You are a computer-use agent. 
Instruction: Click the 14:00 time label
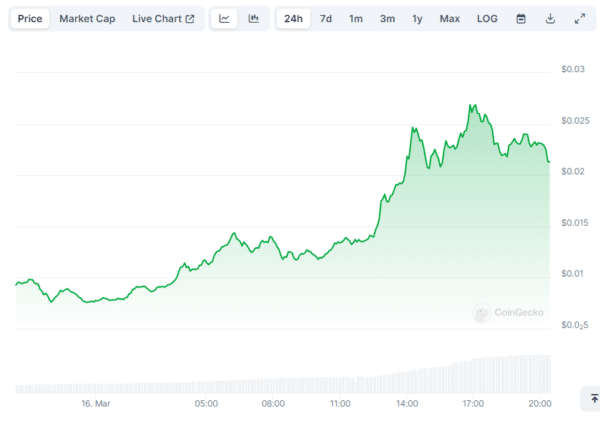click(407, 403)
